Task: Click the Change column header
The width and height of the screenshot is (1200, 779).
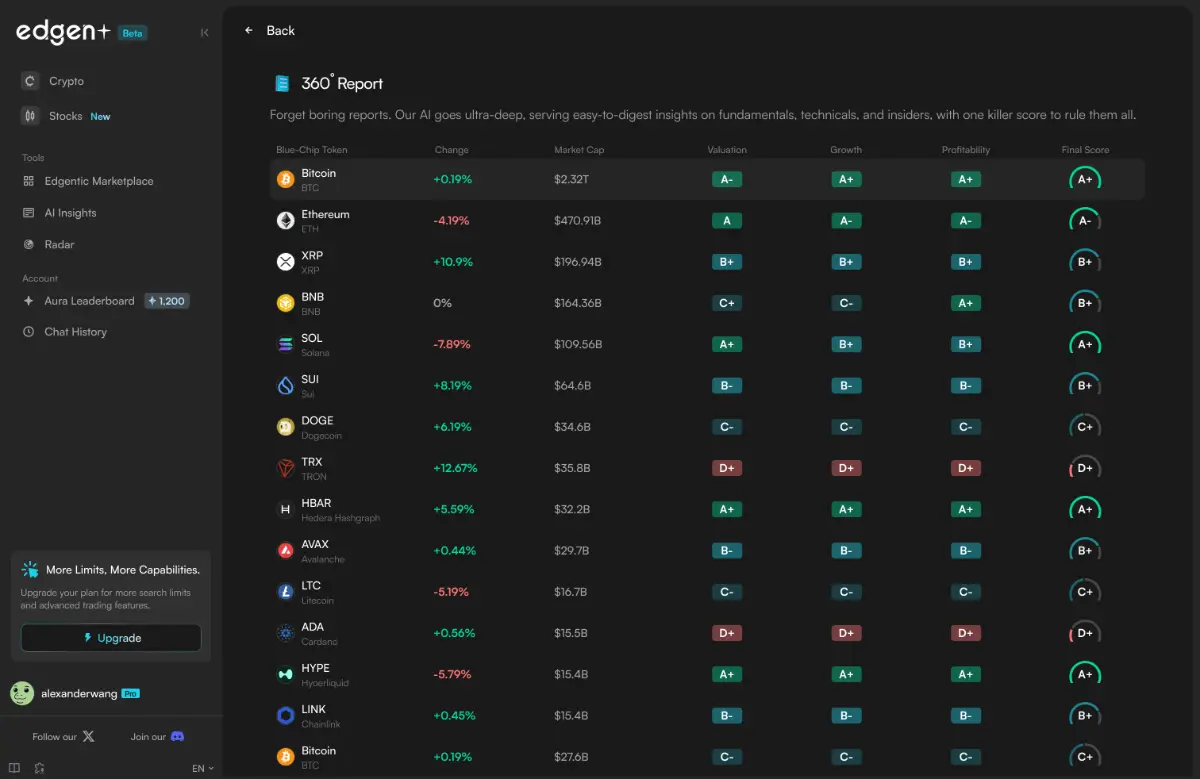Action: click(452, 150)
